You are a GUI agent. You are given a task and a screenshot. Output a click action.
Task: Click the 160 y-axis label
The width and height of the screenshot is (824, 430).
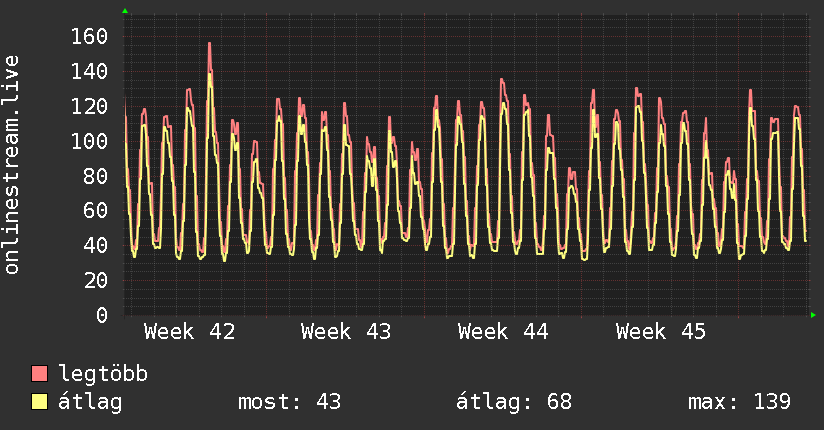click(x=89, y=37)
